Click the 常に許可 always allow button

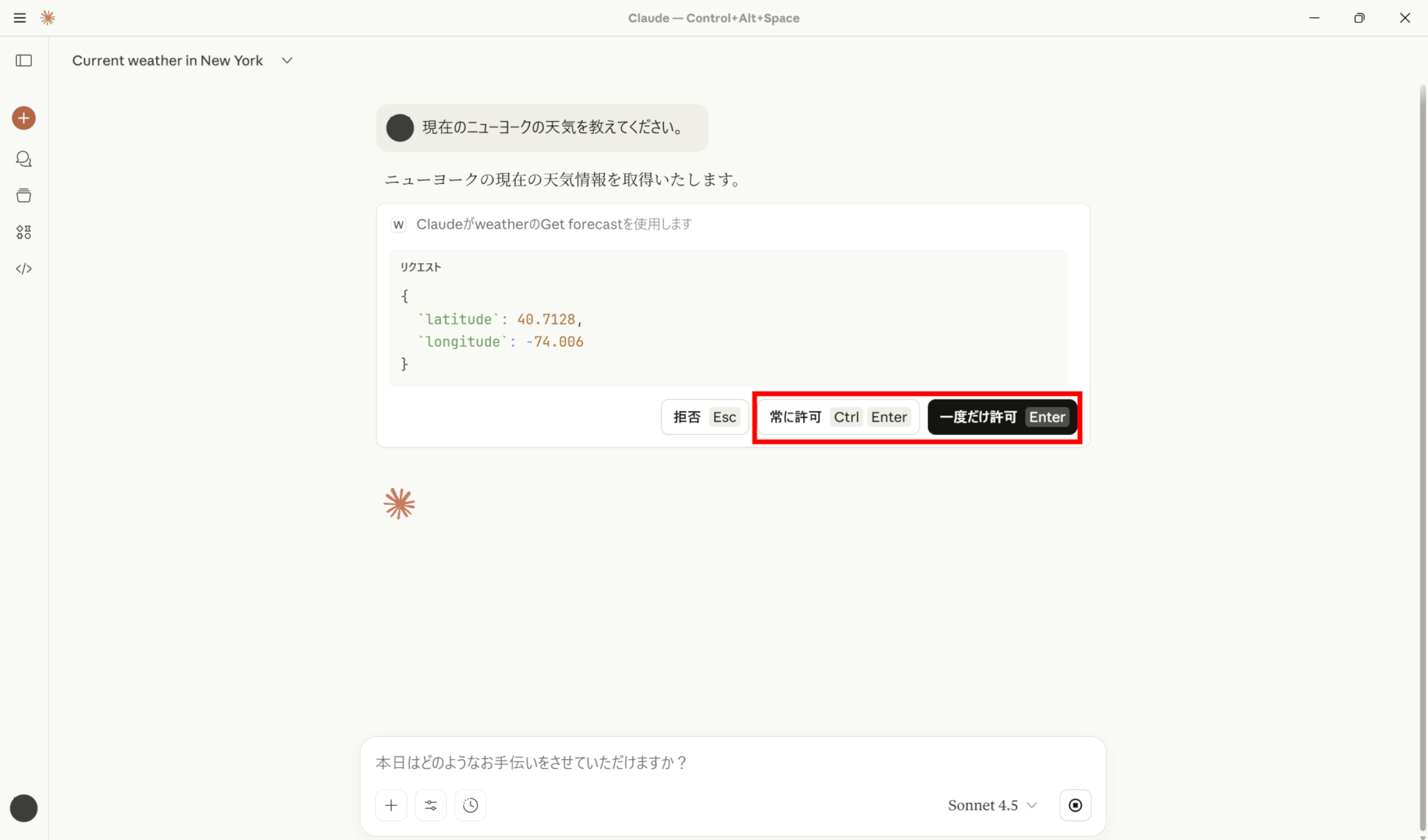(x=837, y=417)
